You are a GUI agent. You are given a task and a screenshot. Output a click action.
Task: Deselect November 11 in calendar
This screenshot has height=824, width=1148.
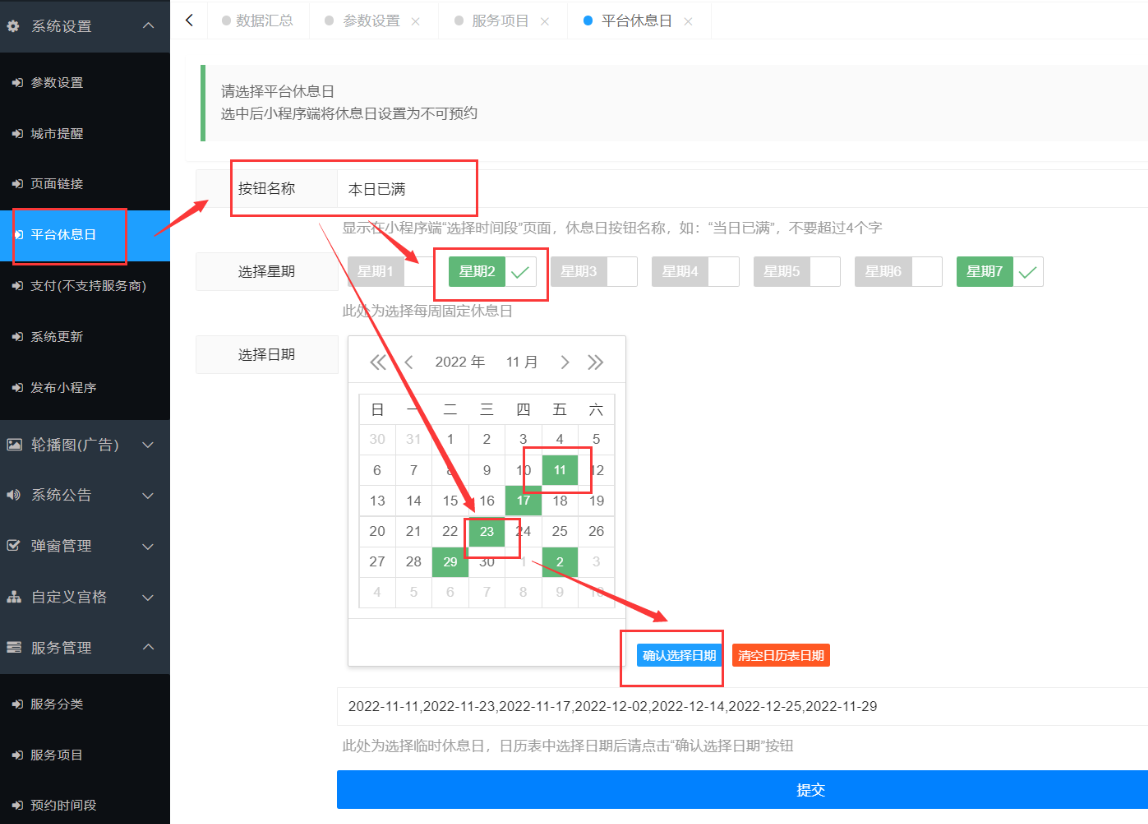(x=559, y=470)
